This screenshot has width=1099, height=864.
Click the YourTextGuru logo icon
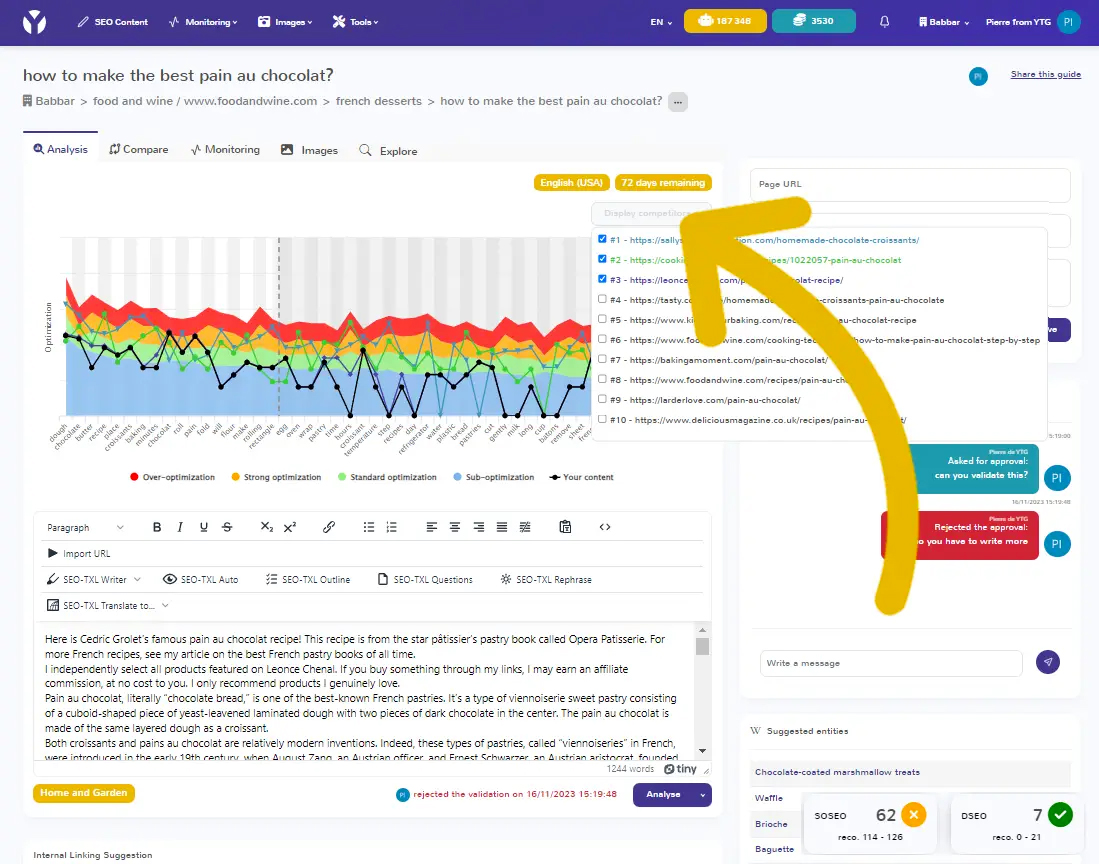[34, 22]
